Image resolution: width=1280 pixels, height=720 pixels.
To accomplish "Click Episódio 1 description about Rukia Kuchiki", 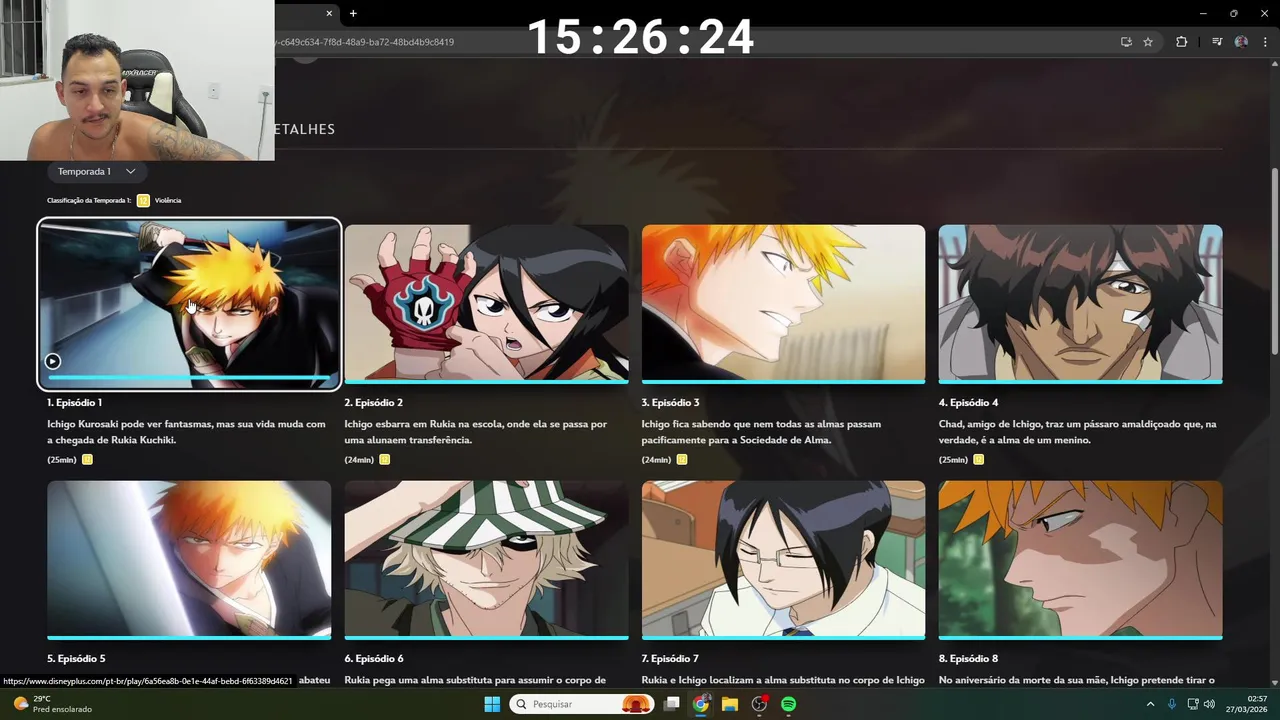I will pos(186,432).
